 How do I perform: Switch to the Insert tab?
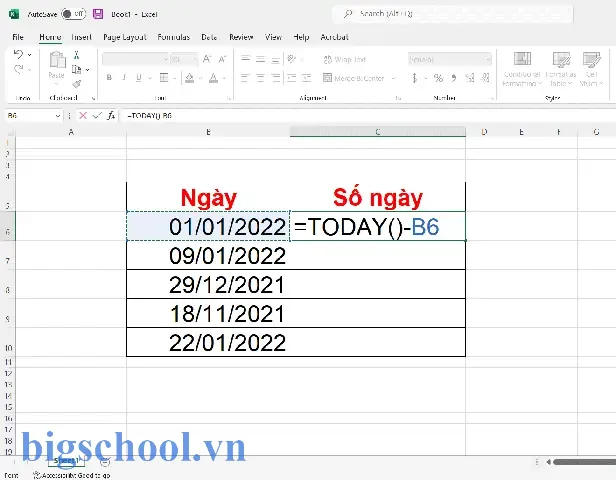click(x=81, y=37)
